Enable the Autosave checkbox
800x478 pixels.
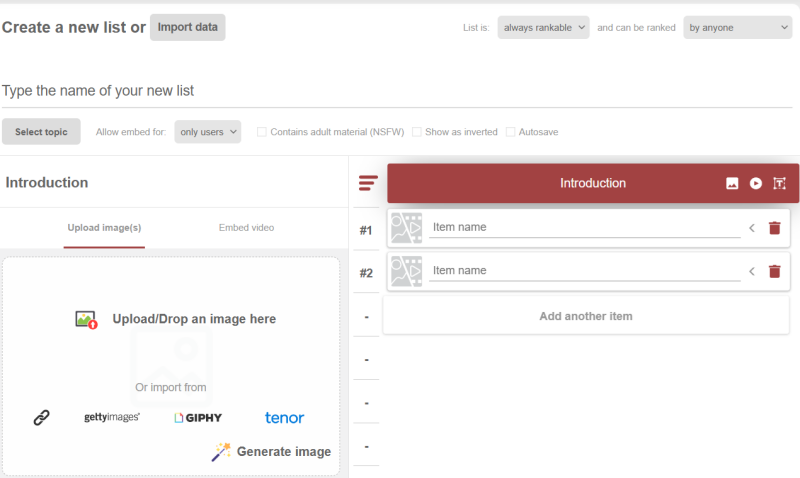[x=511, y=132]
